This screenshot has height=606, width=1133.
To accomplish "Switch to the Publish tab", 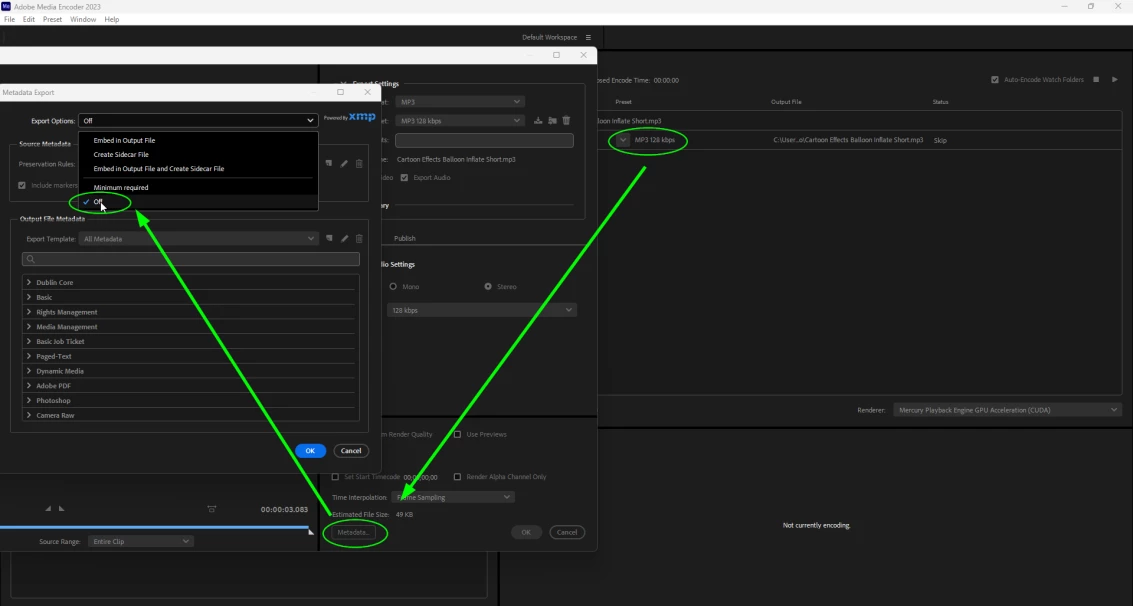I will (405, 238).
